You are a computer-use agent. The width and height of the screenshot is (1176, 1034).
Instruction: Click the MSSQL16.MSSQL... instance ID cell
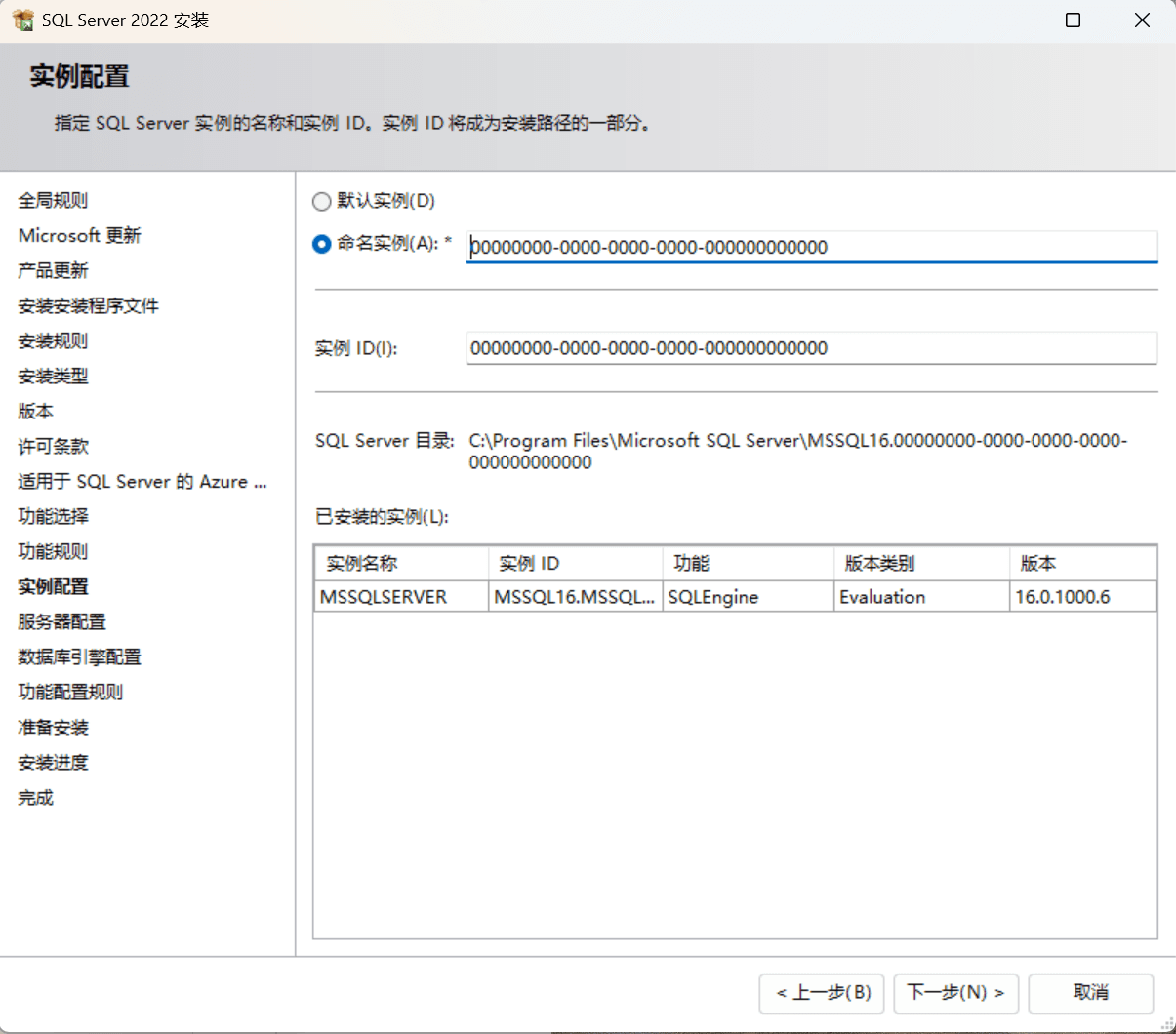click(x=576, y=597)
